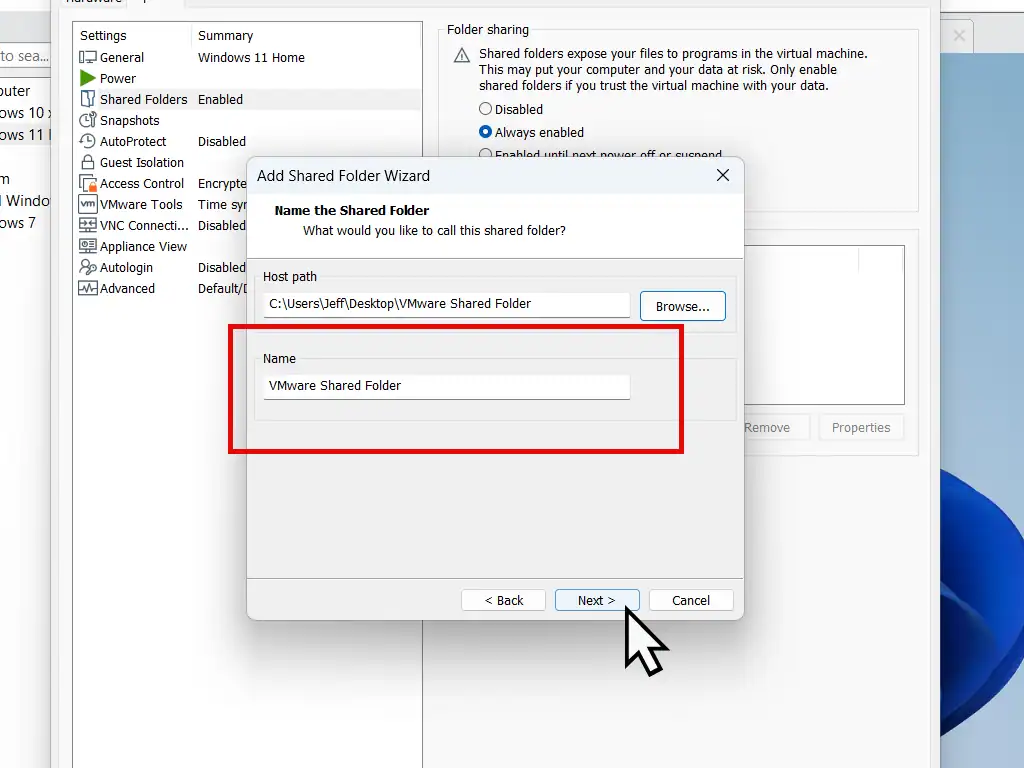Choose the Always enabled radio button
Image resolution: width=1024 pixels, height=768 pixels.
(x=485, y=132)
